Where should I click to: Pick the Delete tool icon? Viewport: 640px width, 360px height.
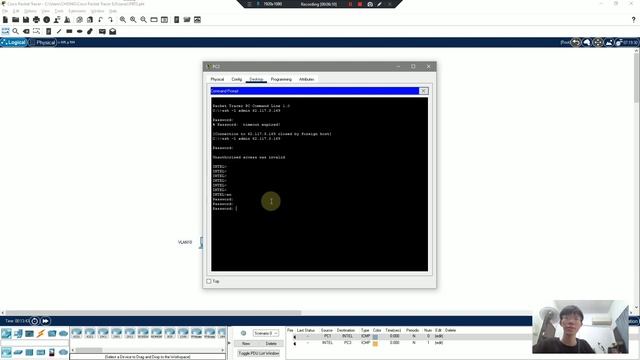[26, 31]
